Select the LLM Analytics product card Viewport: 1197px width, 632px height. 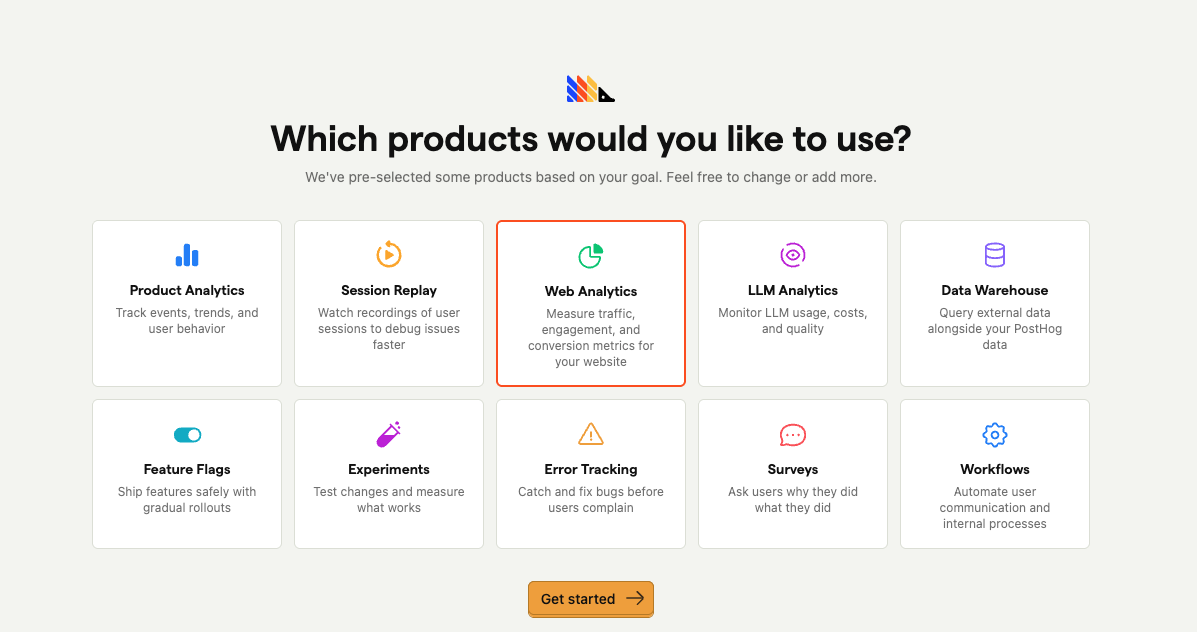(x=793, y=303)
